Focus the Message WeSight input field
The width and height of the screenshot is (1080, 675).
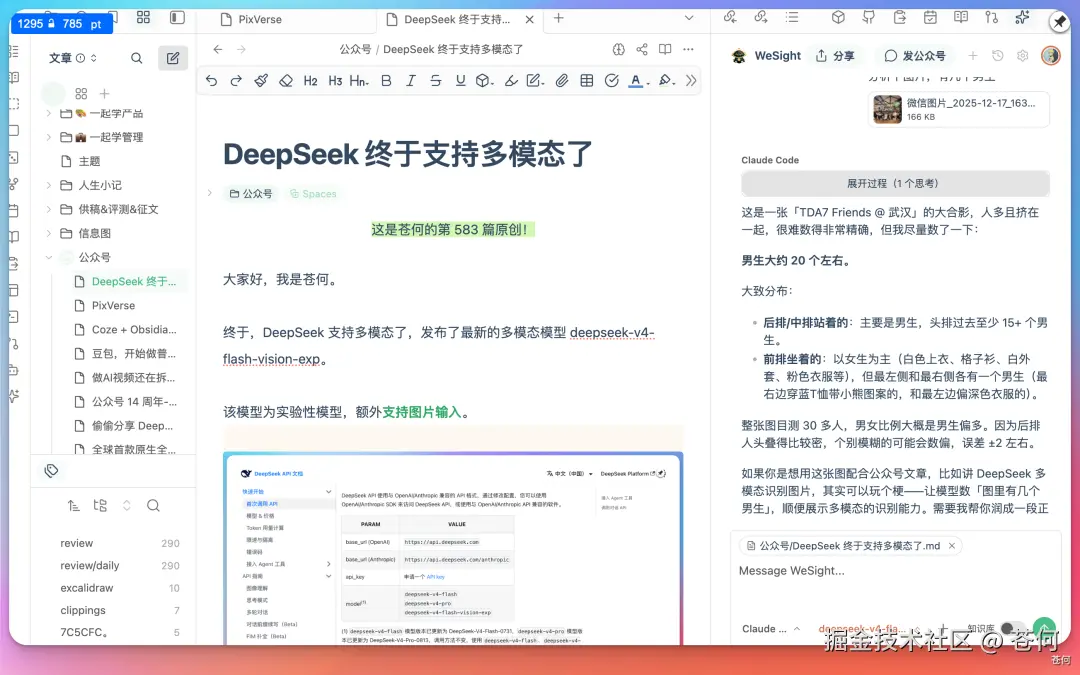pyautogui.click(x=895, y=571)
